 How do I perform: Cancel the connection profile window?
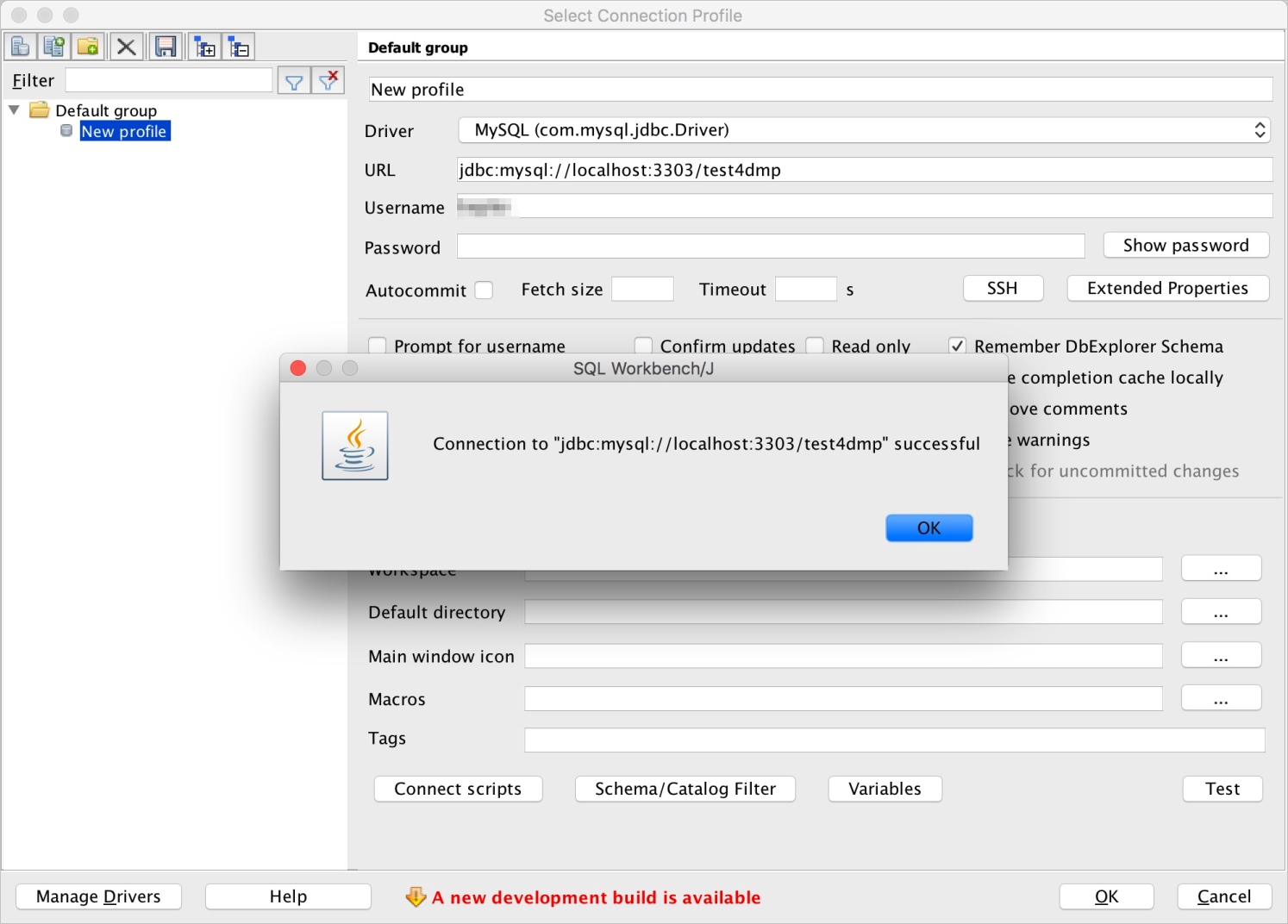[x=1224, y=897]
